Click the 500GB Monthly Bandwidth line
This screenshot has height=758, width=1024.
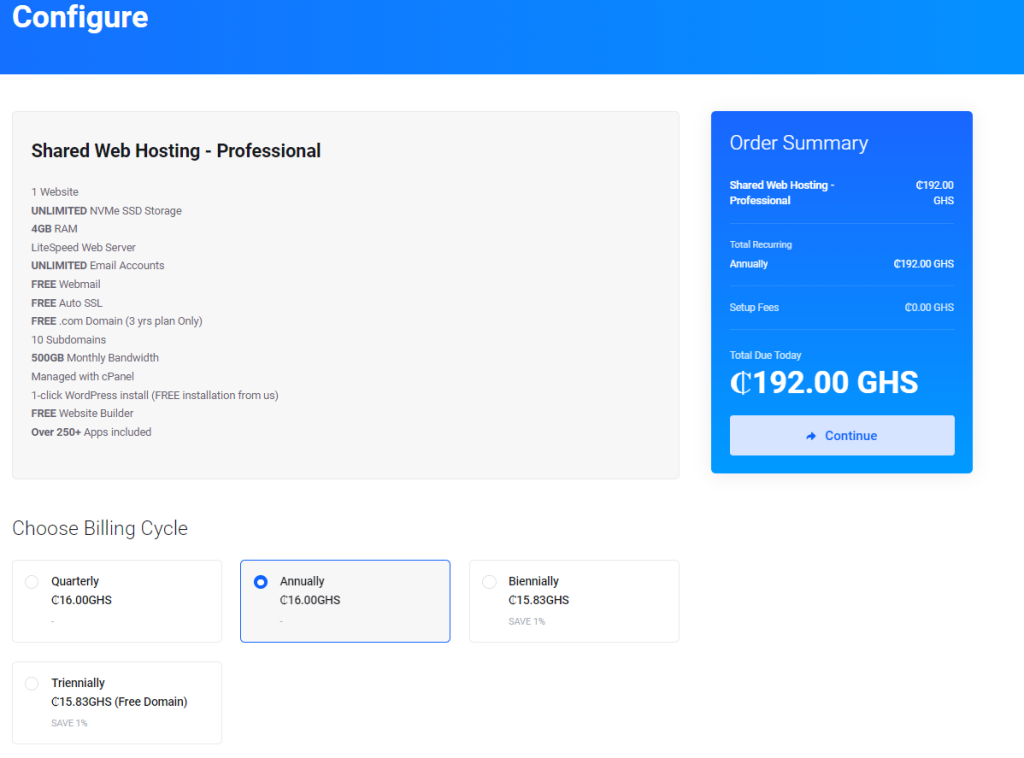tap(95, 358)
